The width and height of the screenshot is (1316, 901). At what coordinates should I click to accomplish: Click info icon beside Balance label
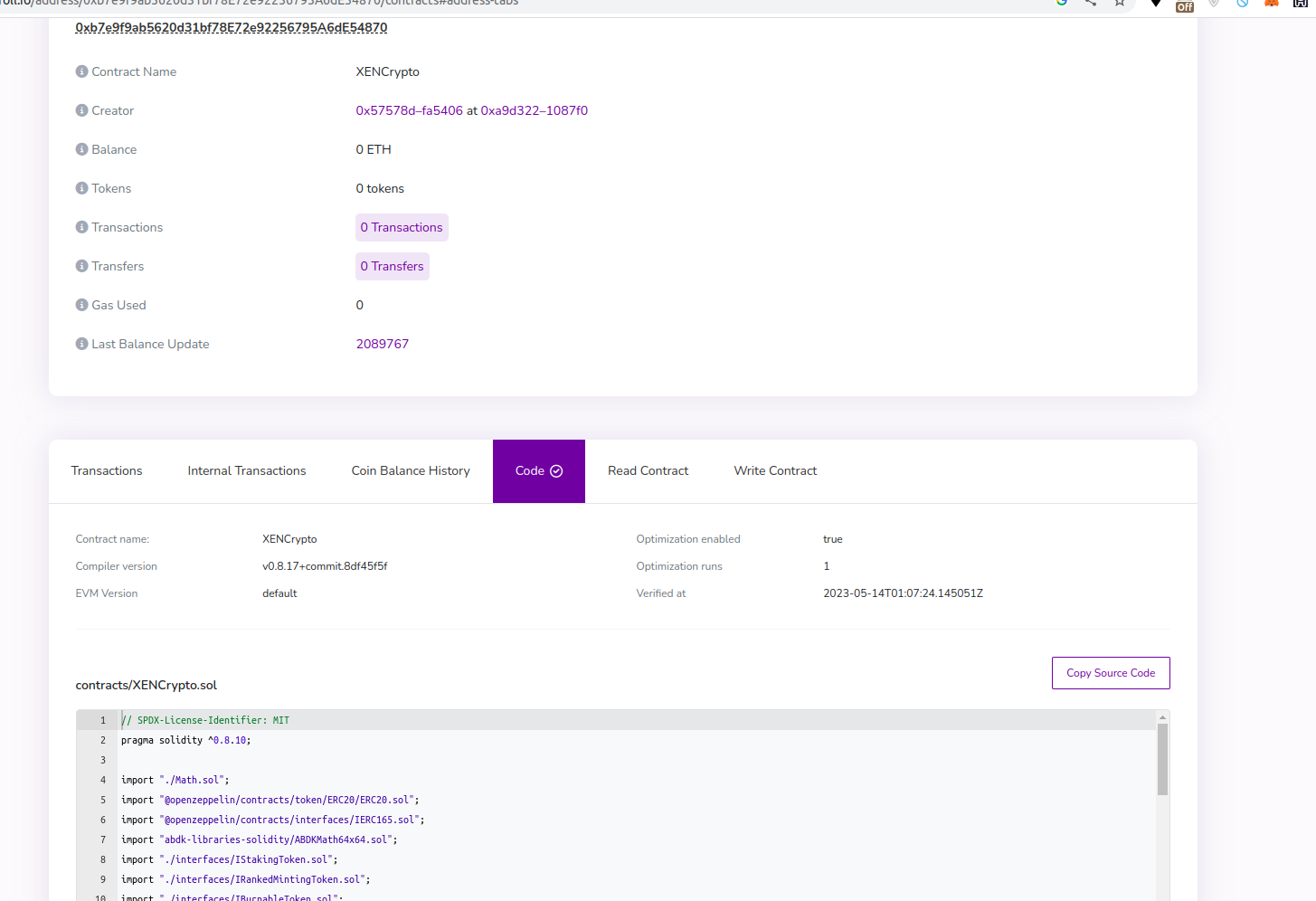coord(81,149)
